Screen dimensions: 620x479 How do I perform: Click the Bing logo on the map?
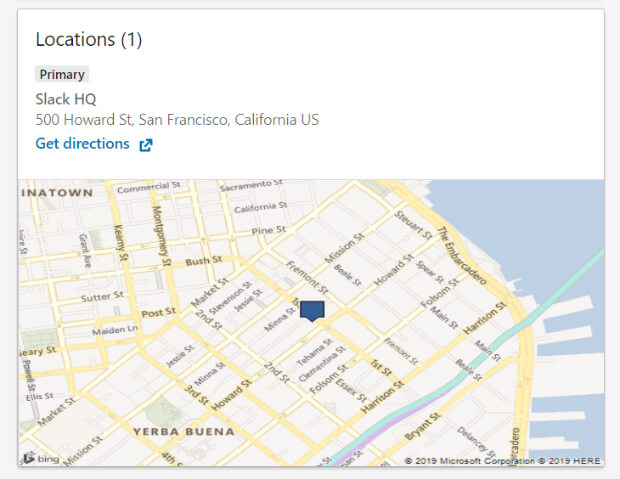(x=42, y=458)
